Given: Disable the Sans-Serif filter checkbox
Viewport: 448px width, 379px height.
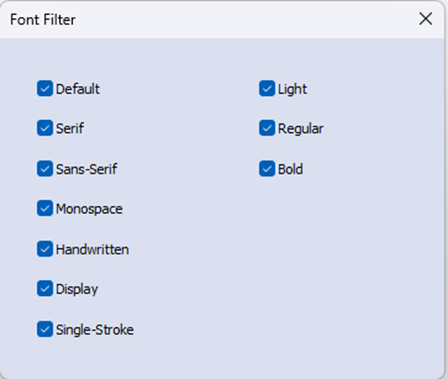Looking at the screenshot, I should point(45,169).
